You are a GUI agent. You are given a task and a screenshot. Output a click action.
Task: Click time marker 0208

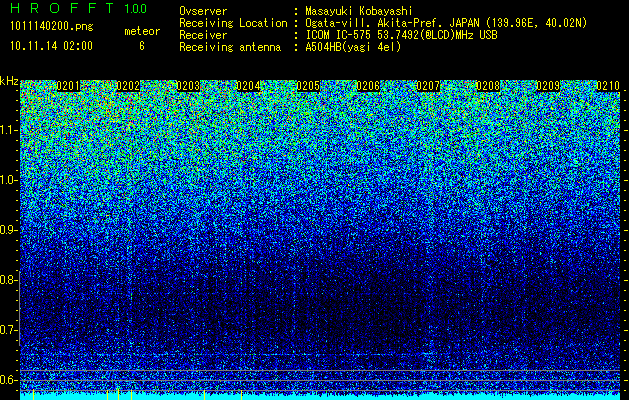point(488,86)
